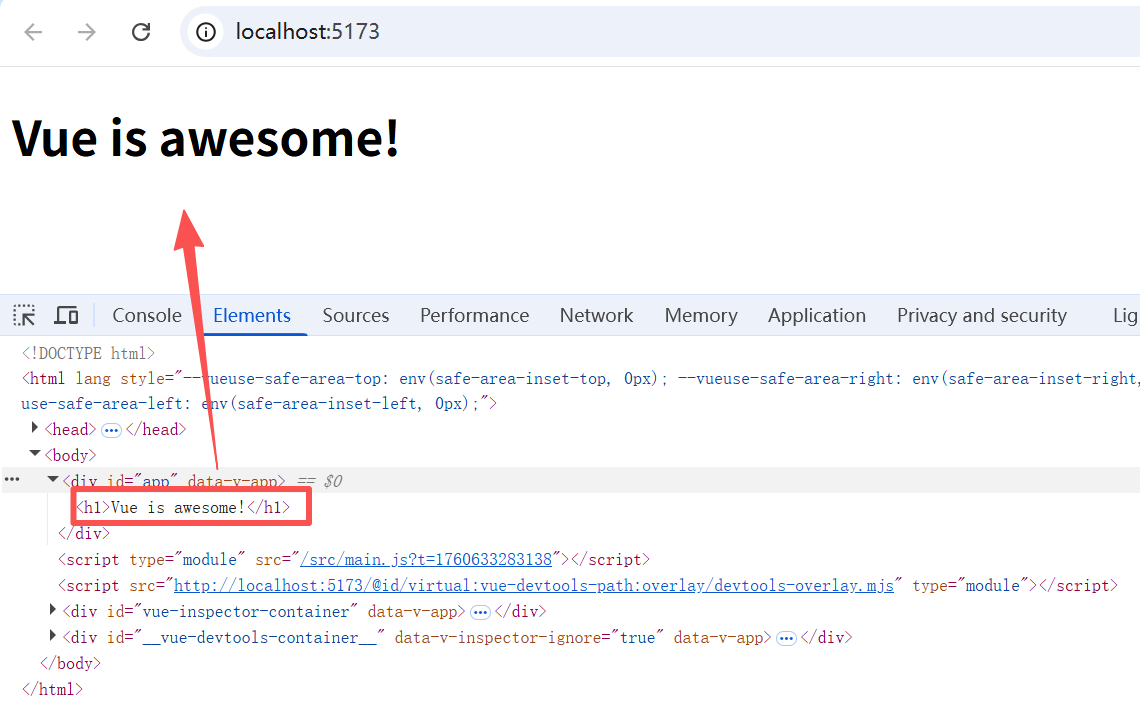Expand the vue-inspector-container div

click(52, 609)
